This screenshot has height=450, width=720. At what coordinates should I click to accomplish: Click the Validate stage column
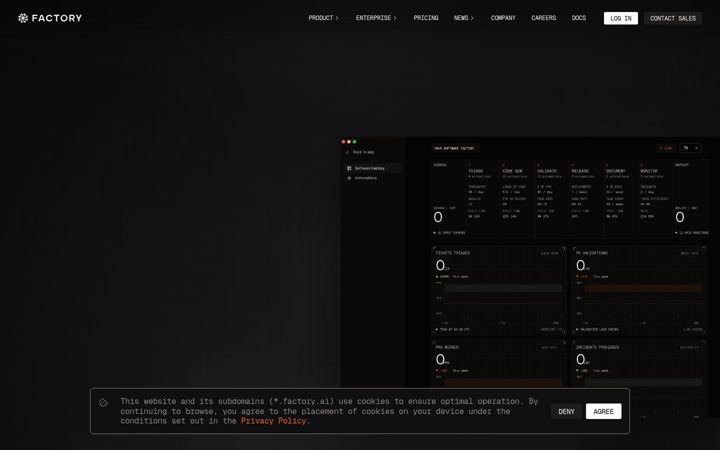pyautogui.click(x=552, y=198)
